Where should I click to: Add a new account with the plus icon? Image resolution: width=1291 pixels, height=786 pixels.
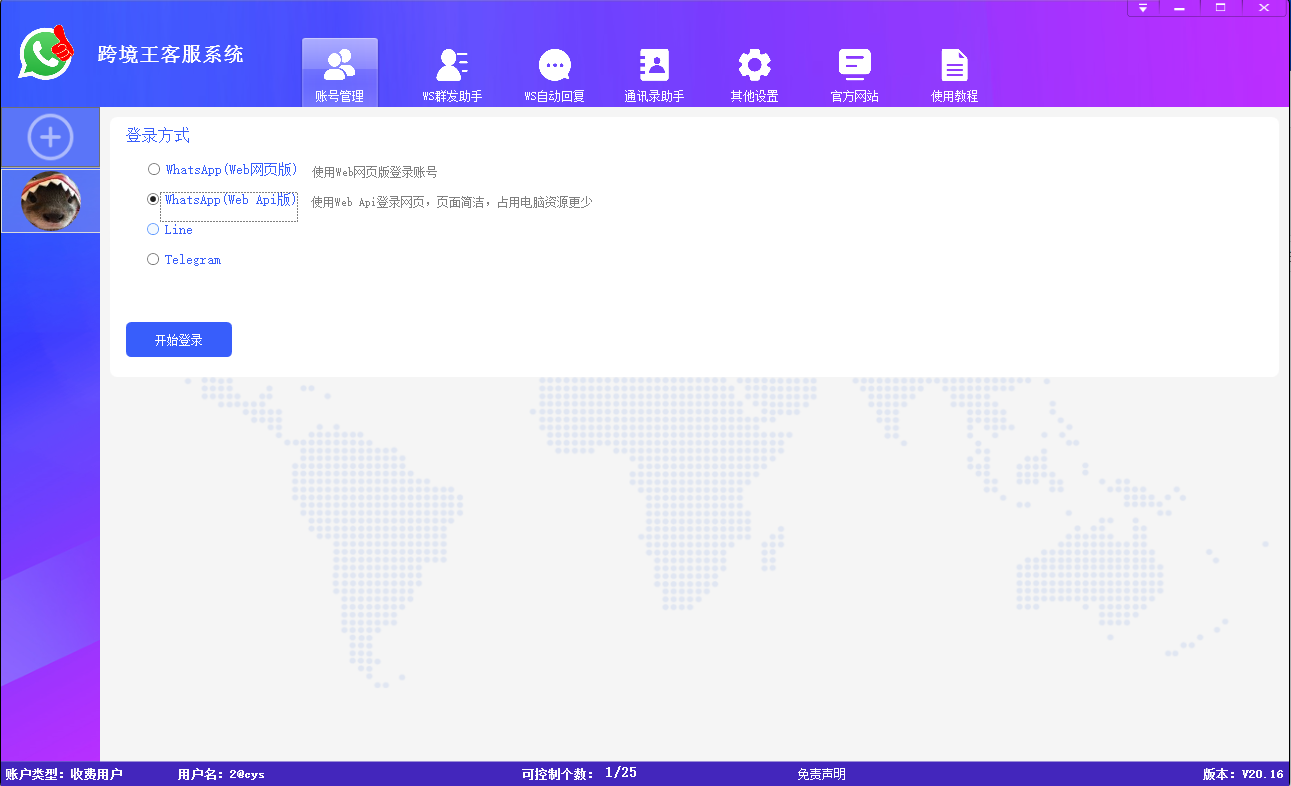[x=49, y=137]
